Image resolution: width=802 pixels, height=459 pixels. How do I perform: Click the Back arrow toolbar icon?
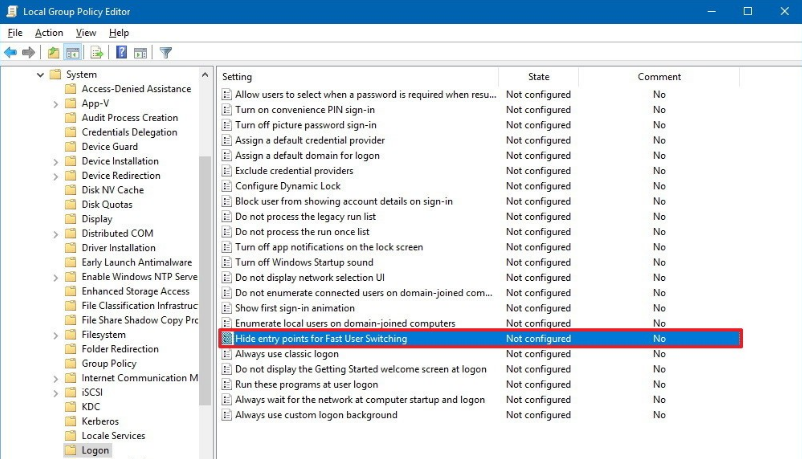click(11, 53)
